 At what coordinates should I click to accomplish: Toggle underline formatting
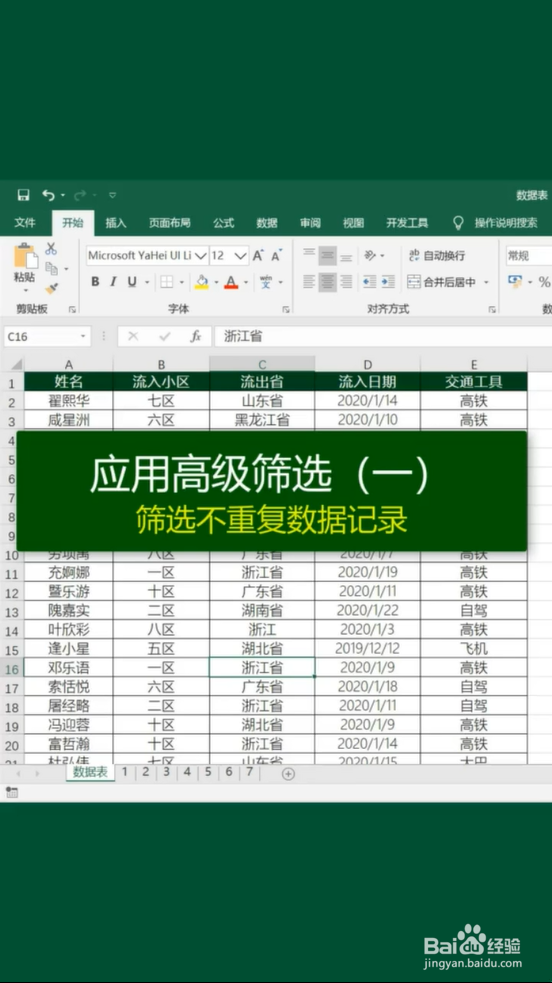point(132,282)
